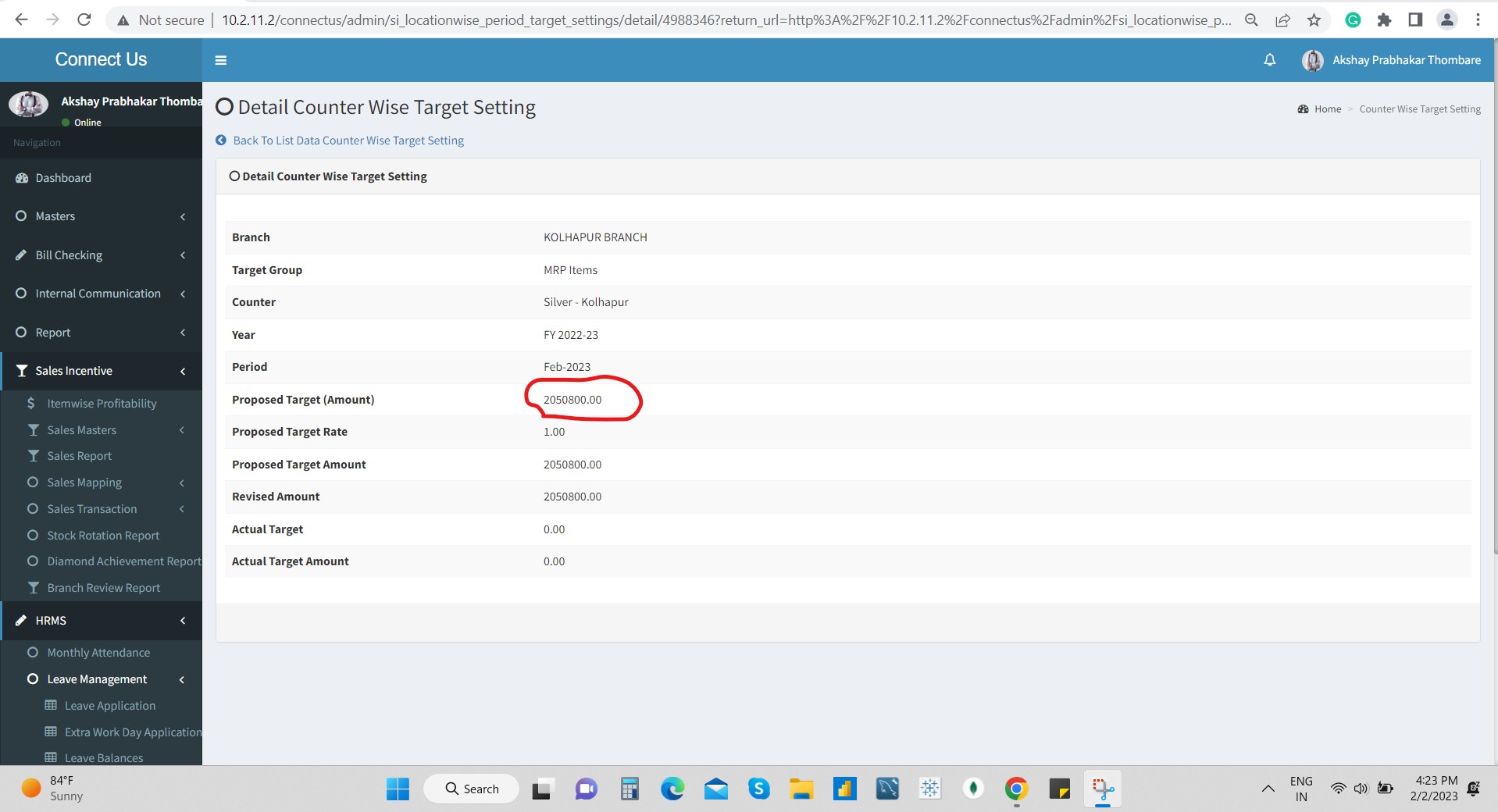Viewport: 1498px width, 812px height.
Task: Open the weather widget 84°F Sunny
Action: [x=52, y=789]
